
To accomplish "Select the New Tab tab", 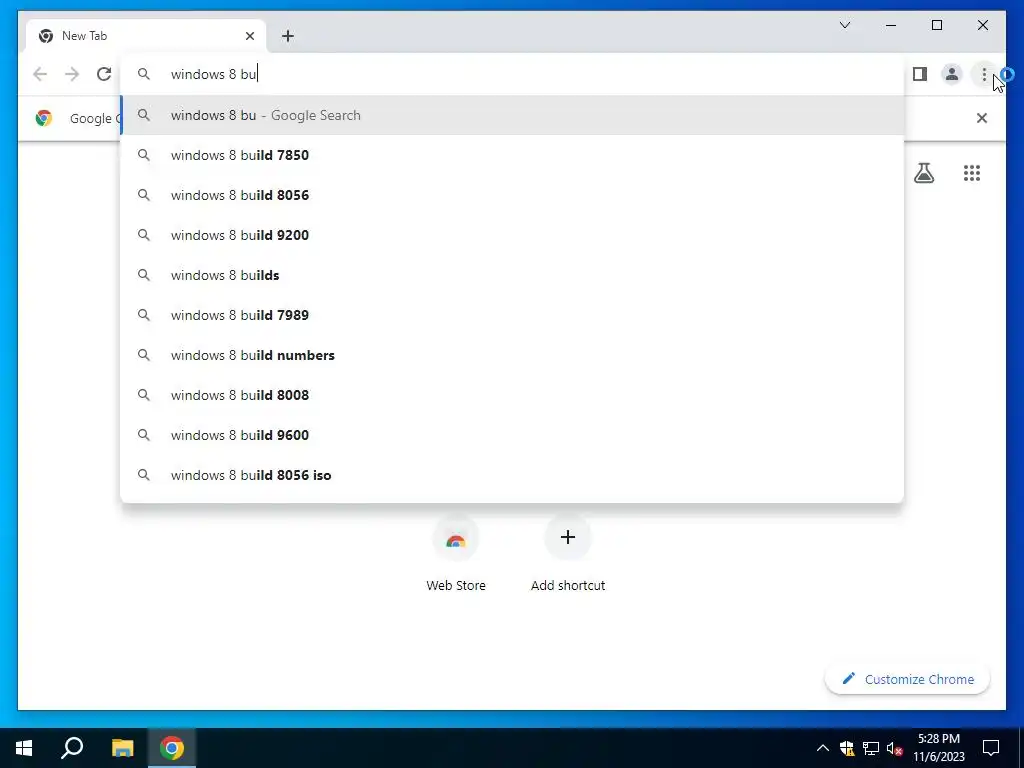I will [x=146, y=36].
